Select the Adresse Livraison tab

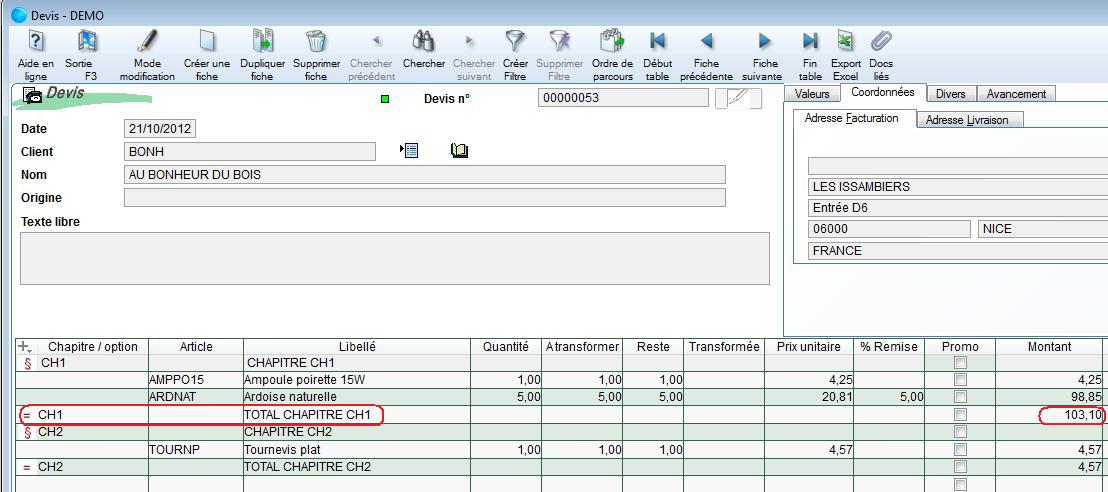point(966,120)
